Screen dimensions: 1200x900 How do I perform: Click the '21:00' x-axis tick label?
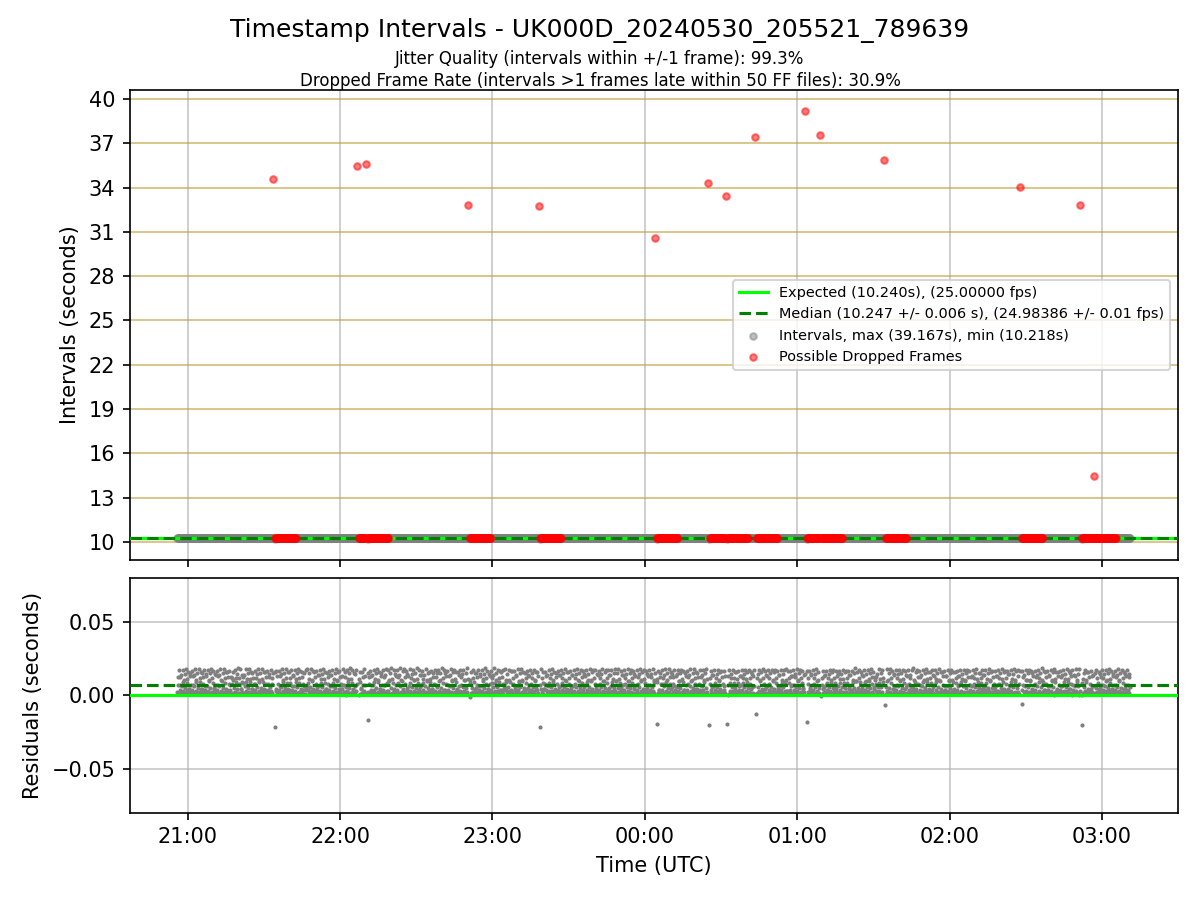point(188,835)
